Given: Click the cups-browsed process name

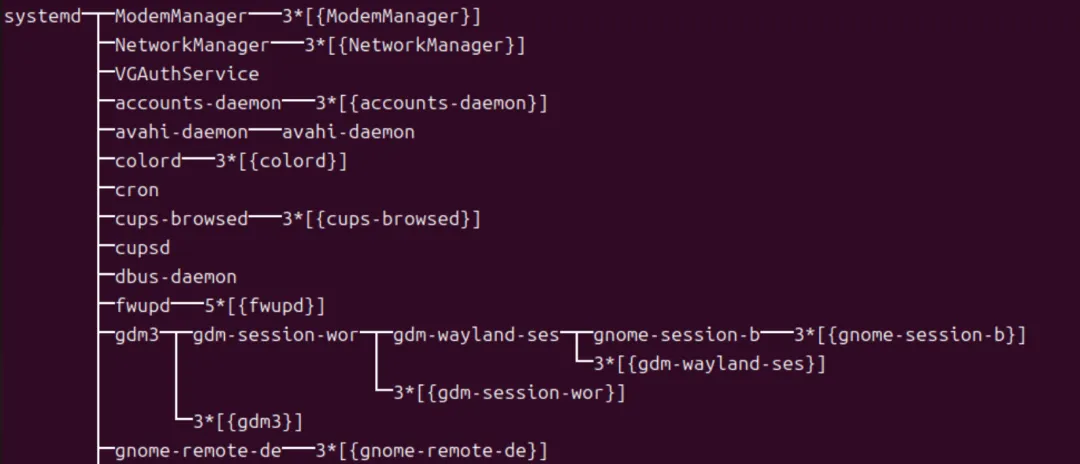Looking at the screenshot, I should (x=181, y=220).
